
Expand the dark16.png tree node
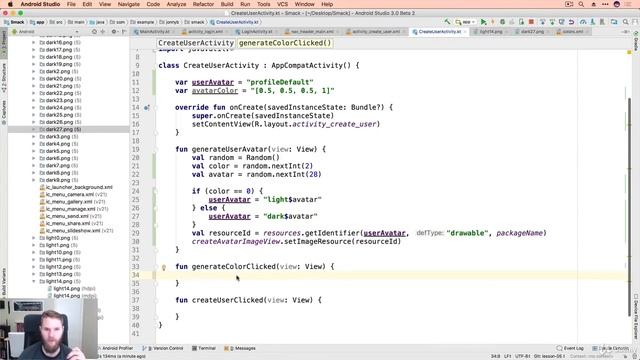tap(34, 42)
